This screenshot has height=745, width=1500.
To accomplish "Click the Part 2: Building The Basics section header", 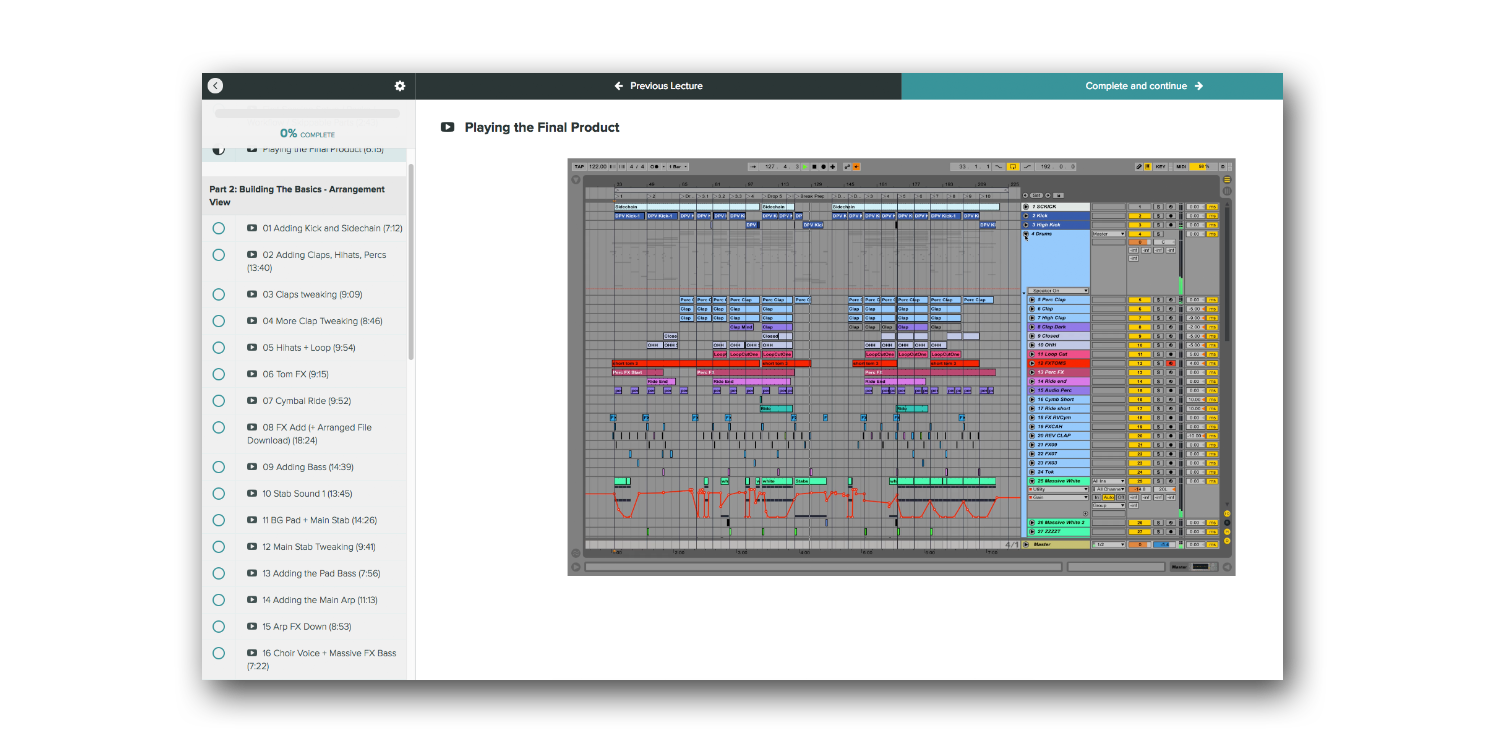I will coord(304,195).
